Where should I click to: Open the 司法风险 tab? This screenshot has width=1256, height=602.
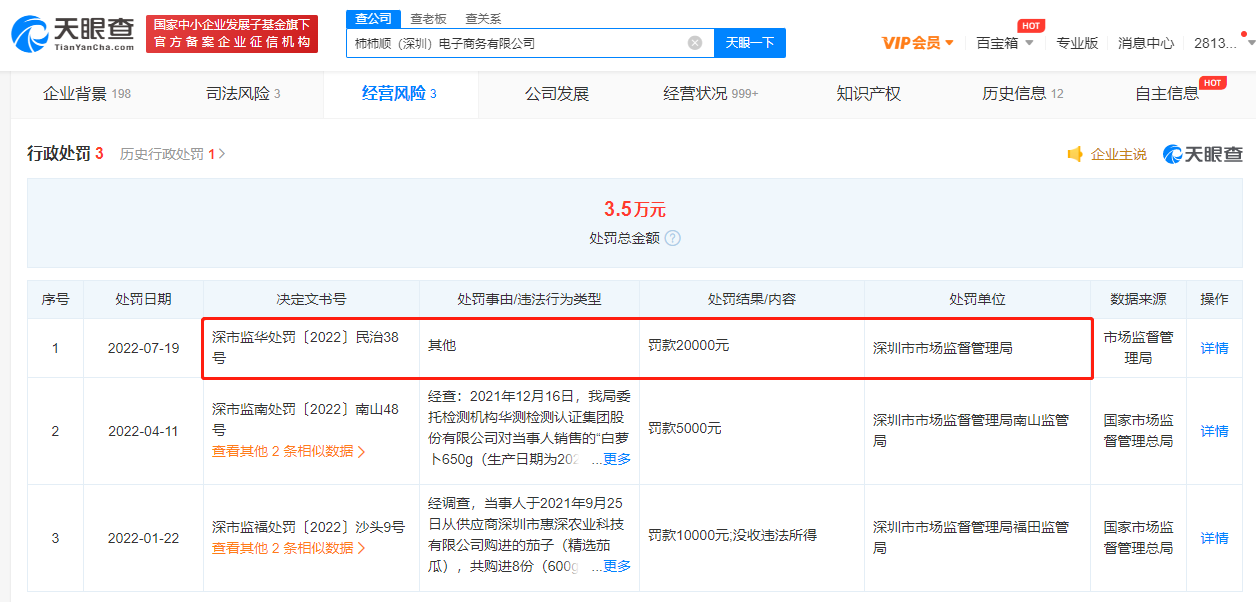(243, 94)
